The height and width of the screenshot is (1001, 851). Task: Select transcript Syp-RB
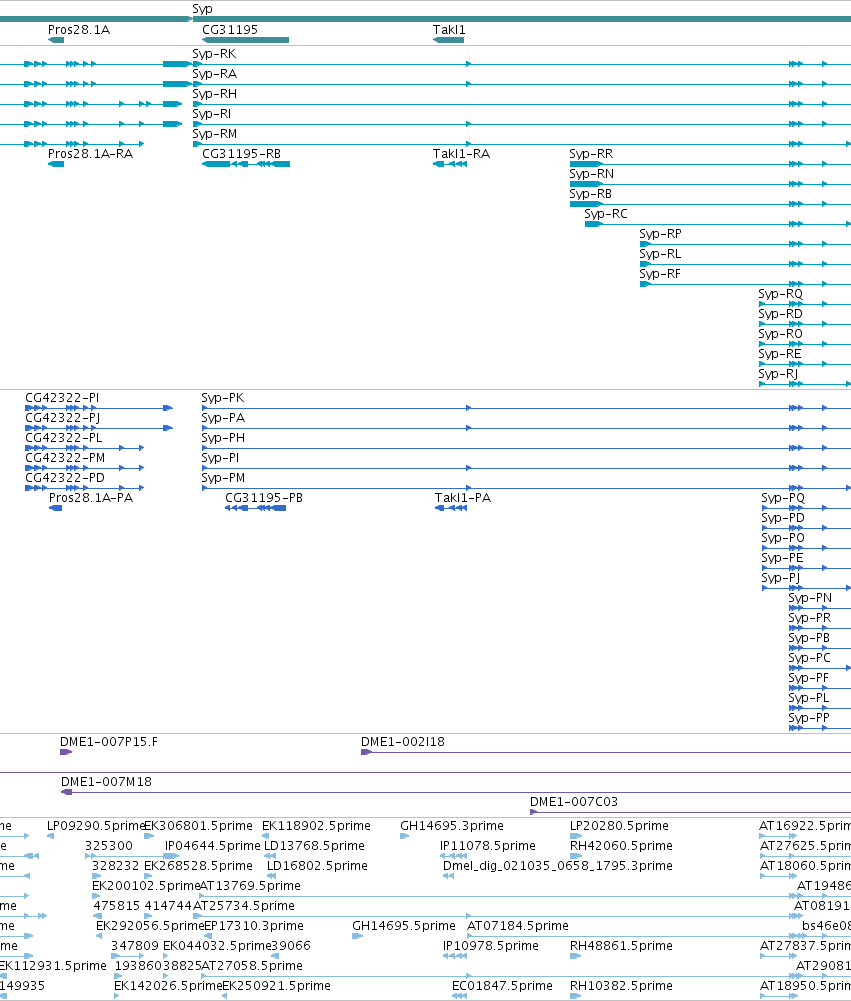click(591, 193)
